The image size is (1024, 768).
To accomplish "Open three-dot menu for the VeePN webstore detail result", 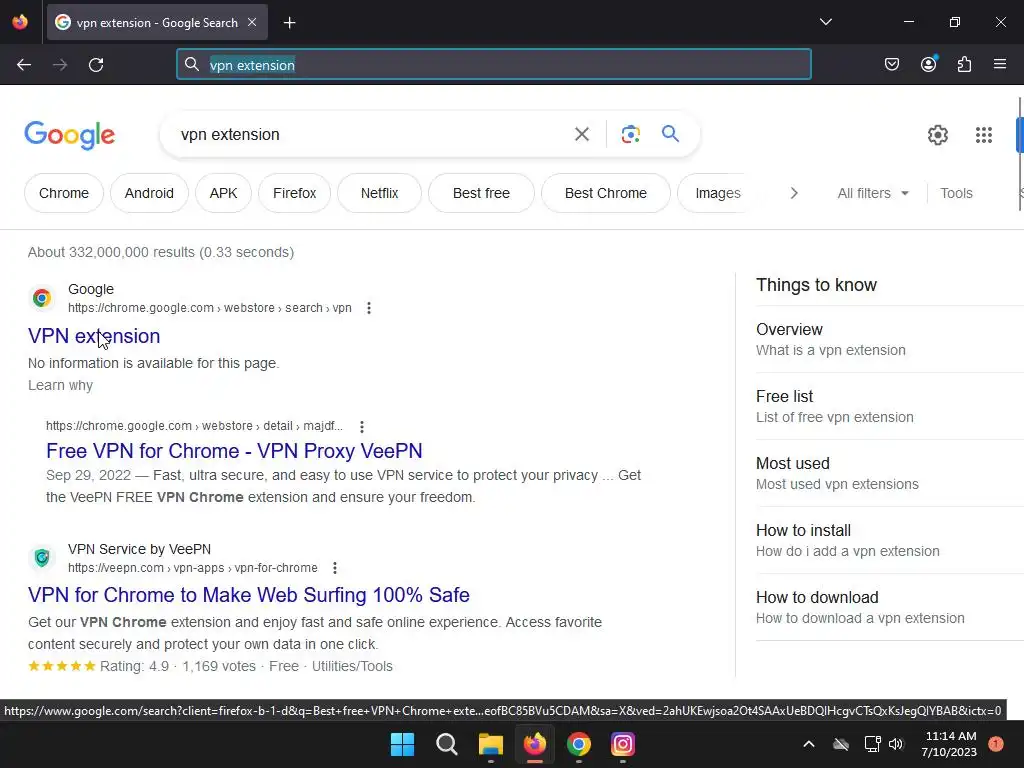I will [362, 426].
